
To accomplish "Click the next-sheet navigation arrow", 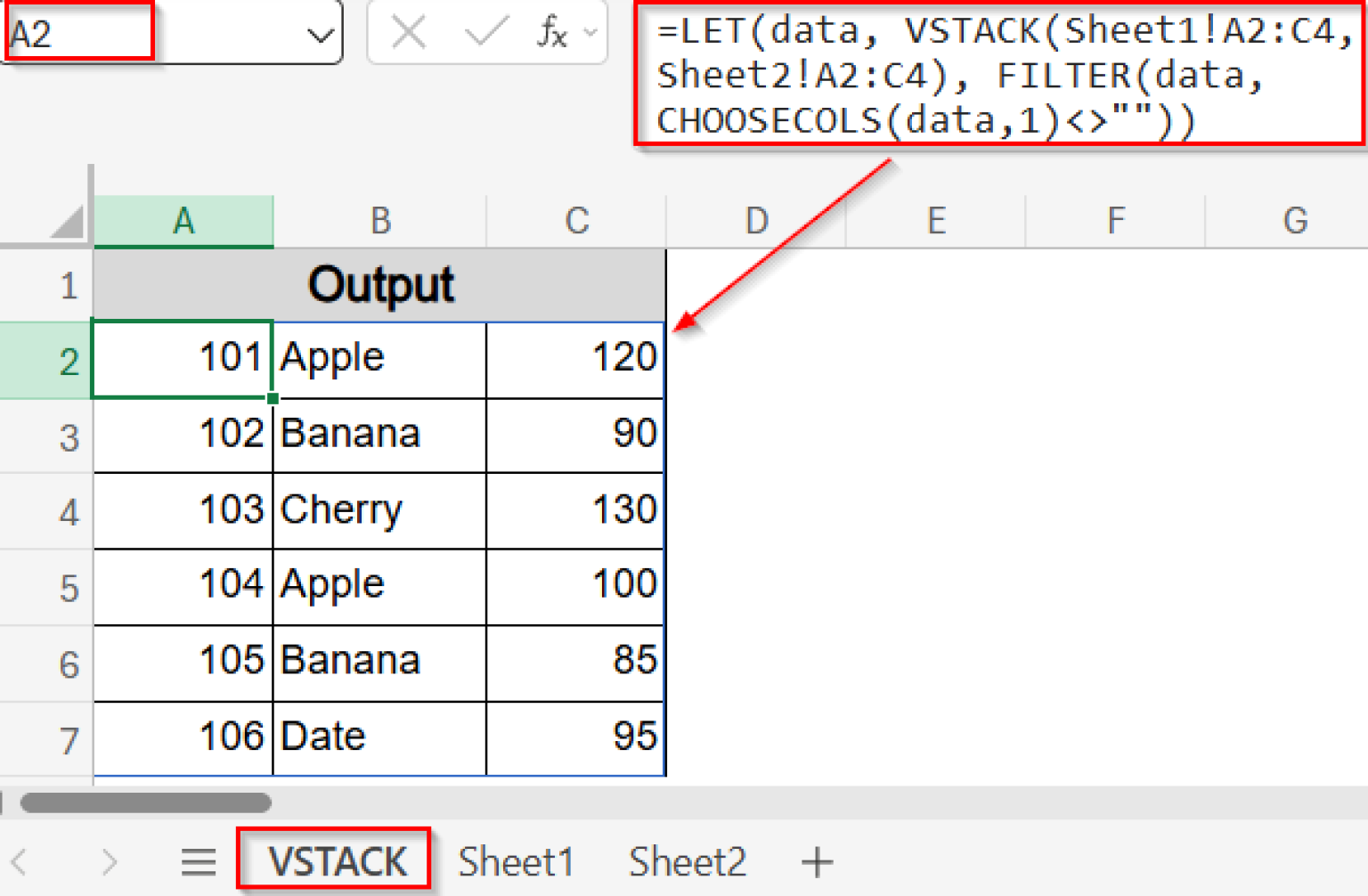I will [x=107, y=861].
